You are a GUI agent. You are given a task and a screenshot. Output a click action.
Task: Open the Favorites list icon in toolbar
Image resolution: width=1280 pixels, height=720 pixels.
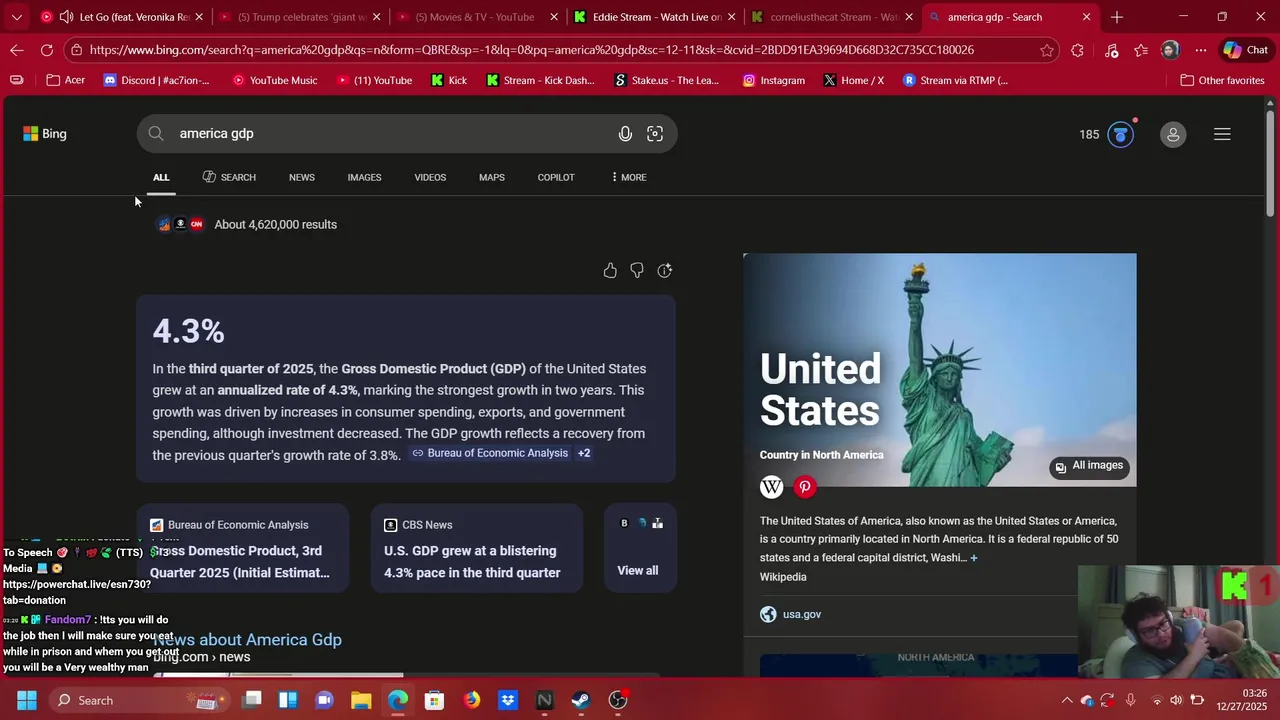pos(1141,50)
